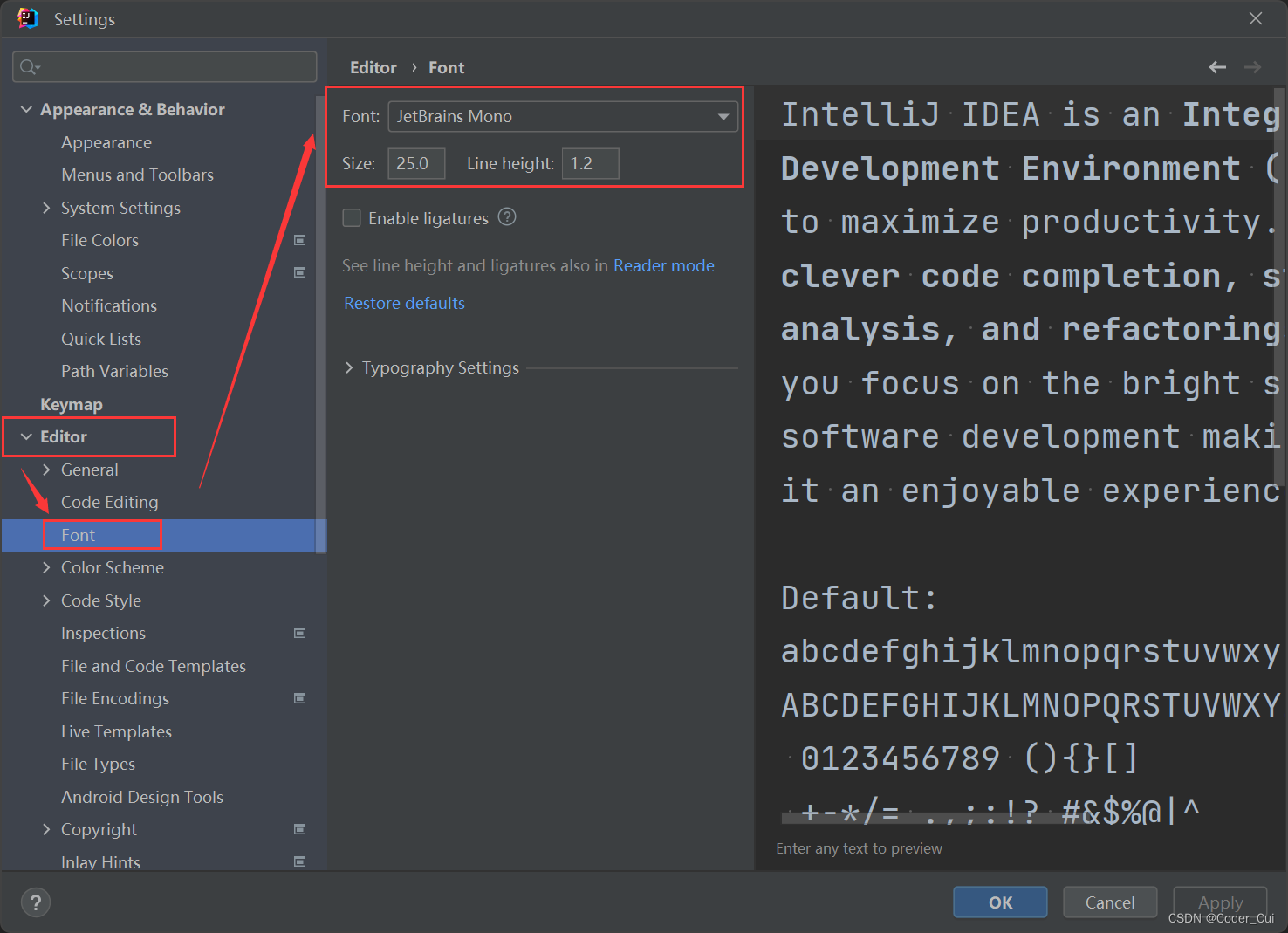Click the settings search field
Image resolution: width=1288 pixels, height=933 pixels.
tap(165, 67)
